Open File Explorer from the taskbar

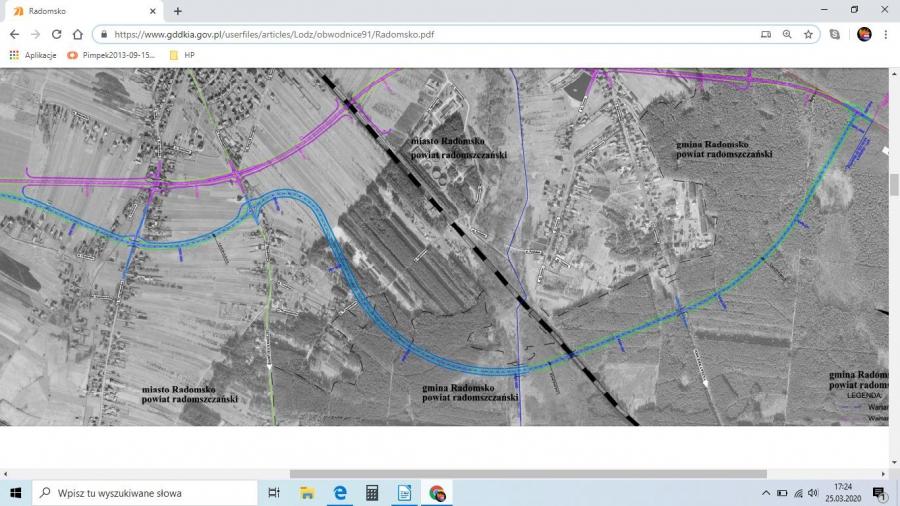(x=307, y=493)
